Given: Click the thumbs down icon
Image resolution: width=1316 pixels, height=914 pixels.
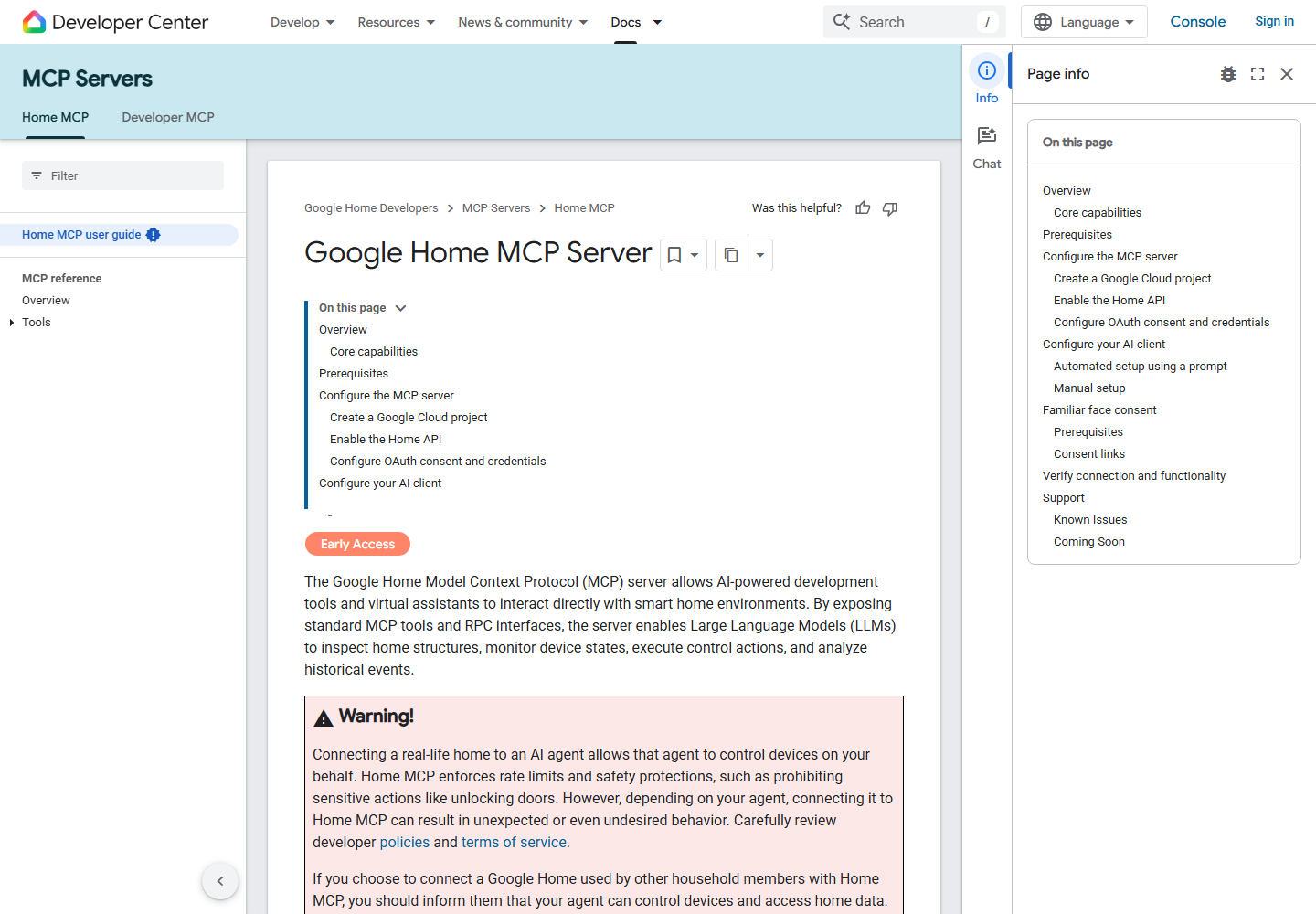Looking at the screenshot, I should [890, 208].
